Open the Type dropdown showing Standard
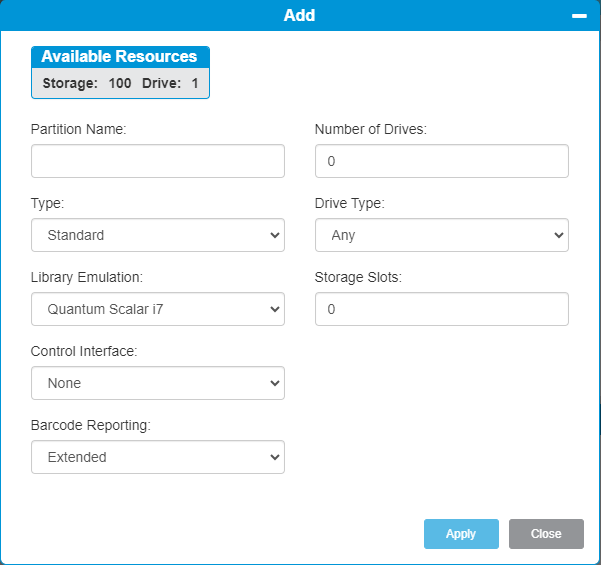This screenshot has width=601, height=565. pyautogui.click(x=158, y=235)
